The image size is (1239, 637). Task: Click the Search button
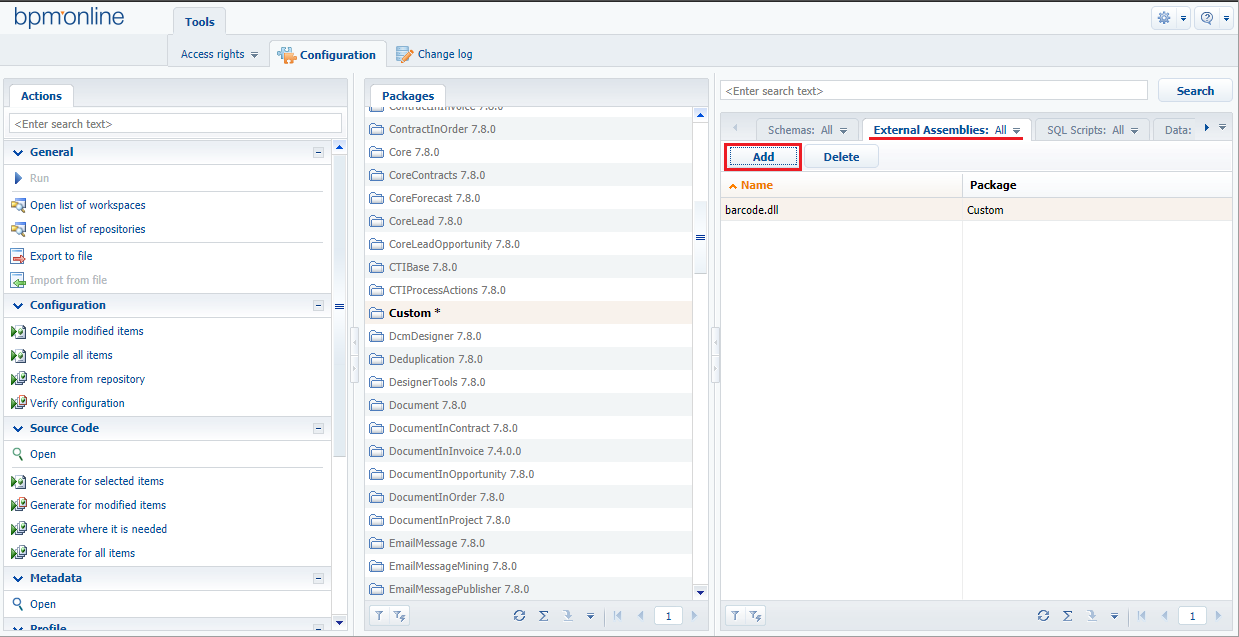[x=1195, y=91]
